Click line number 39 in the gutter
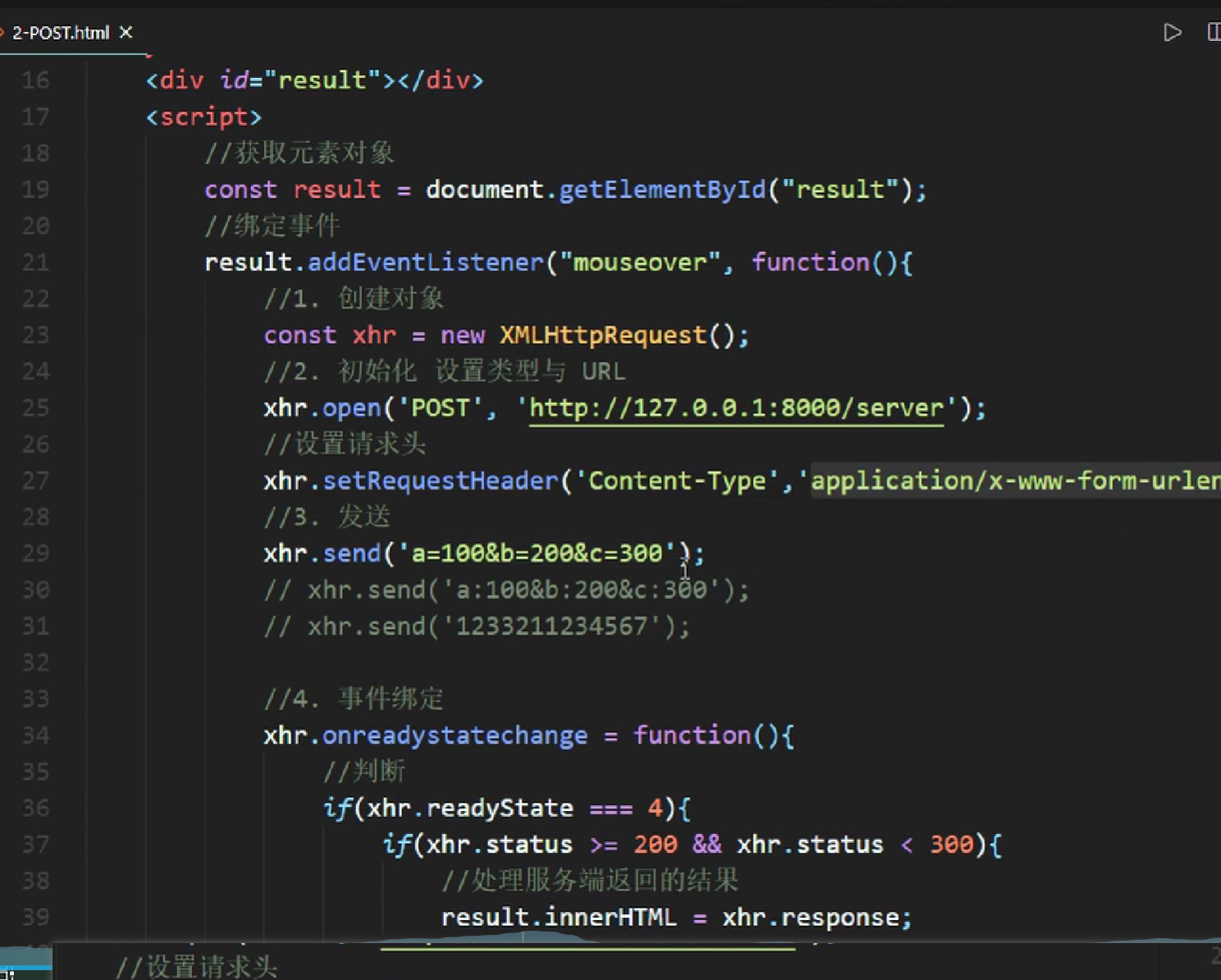The height and width of the screenshot is (980, 1221). 35,917
